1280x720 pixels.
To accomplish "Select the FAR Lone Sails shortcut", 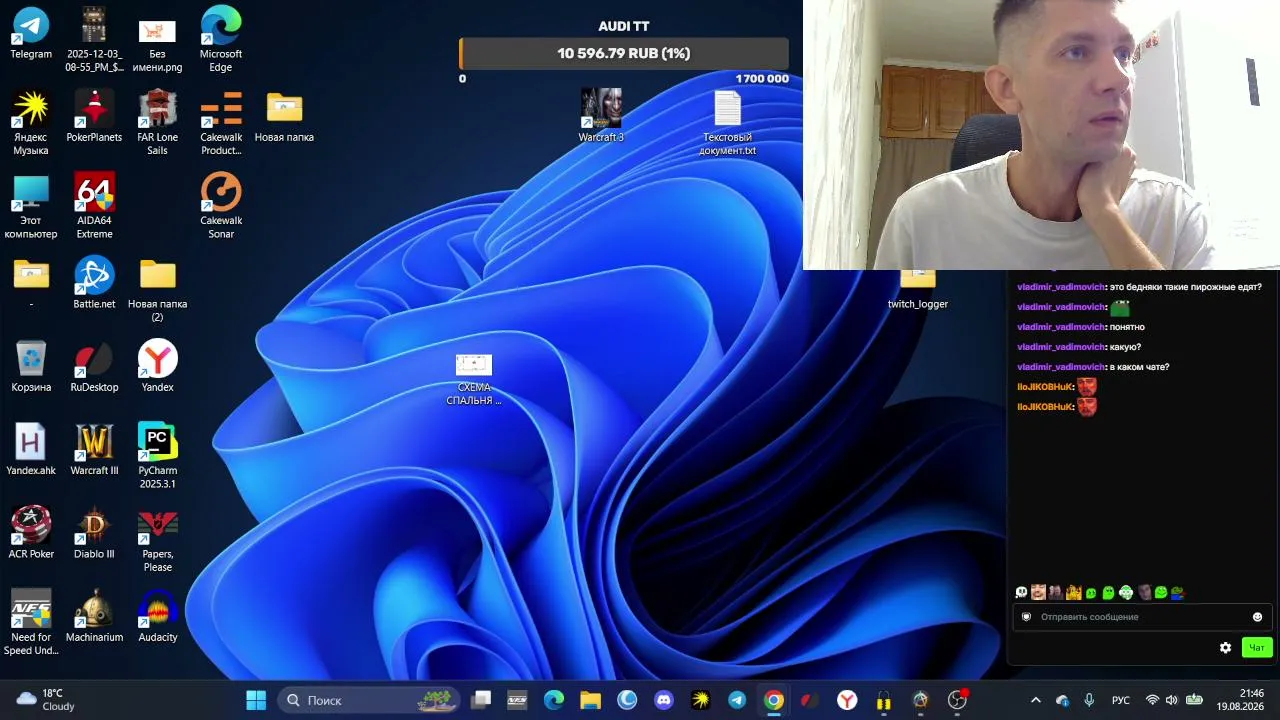I will 158,122.
